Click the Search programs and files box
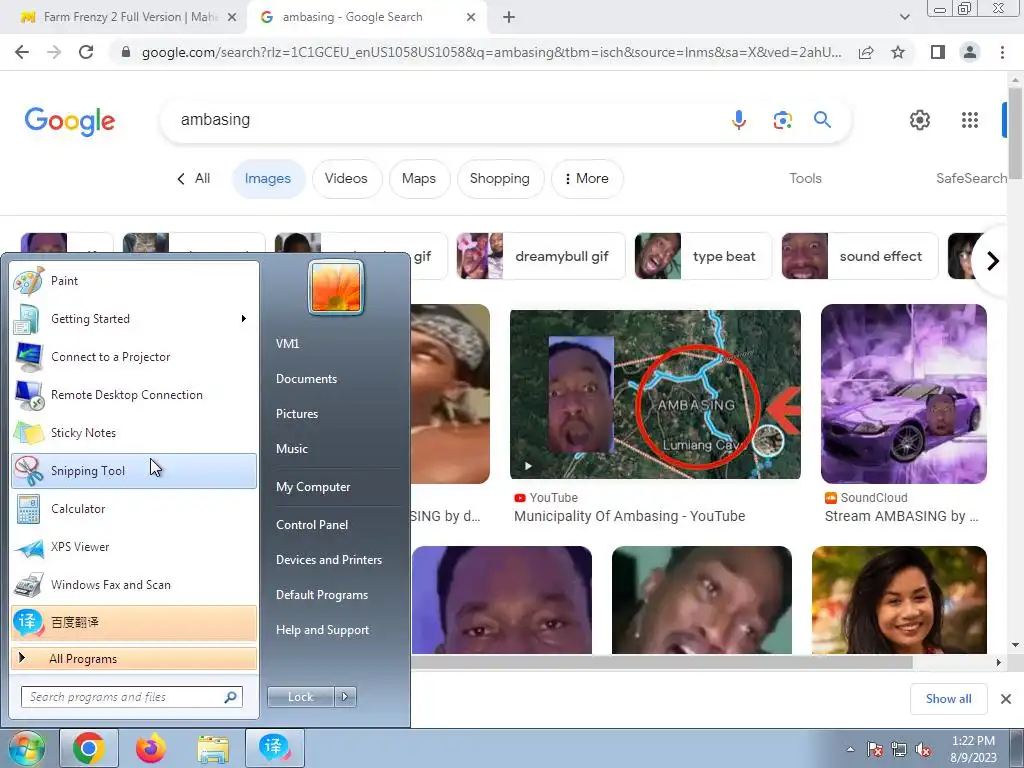 (132, 697)
